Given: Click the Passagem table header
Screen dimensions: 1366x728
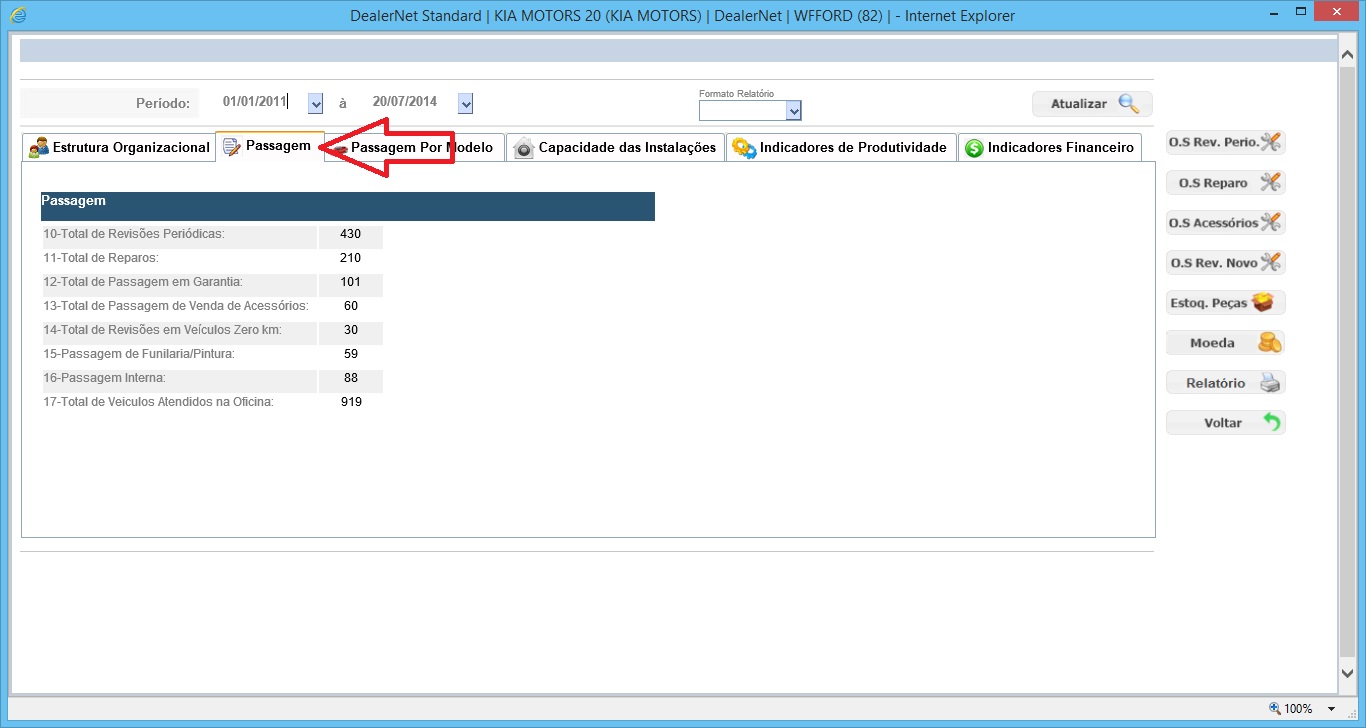Looking at the screenshot, I should click(348, 206).
